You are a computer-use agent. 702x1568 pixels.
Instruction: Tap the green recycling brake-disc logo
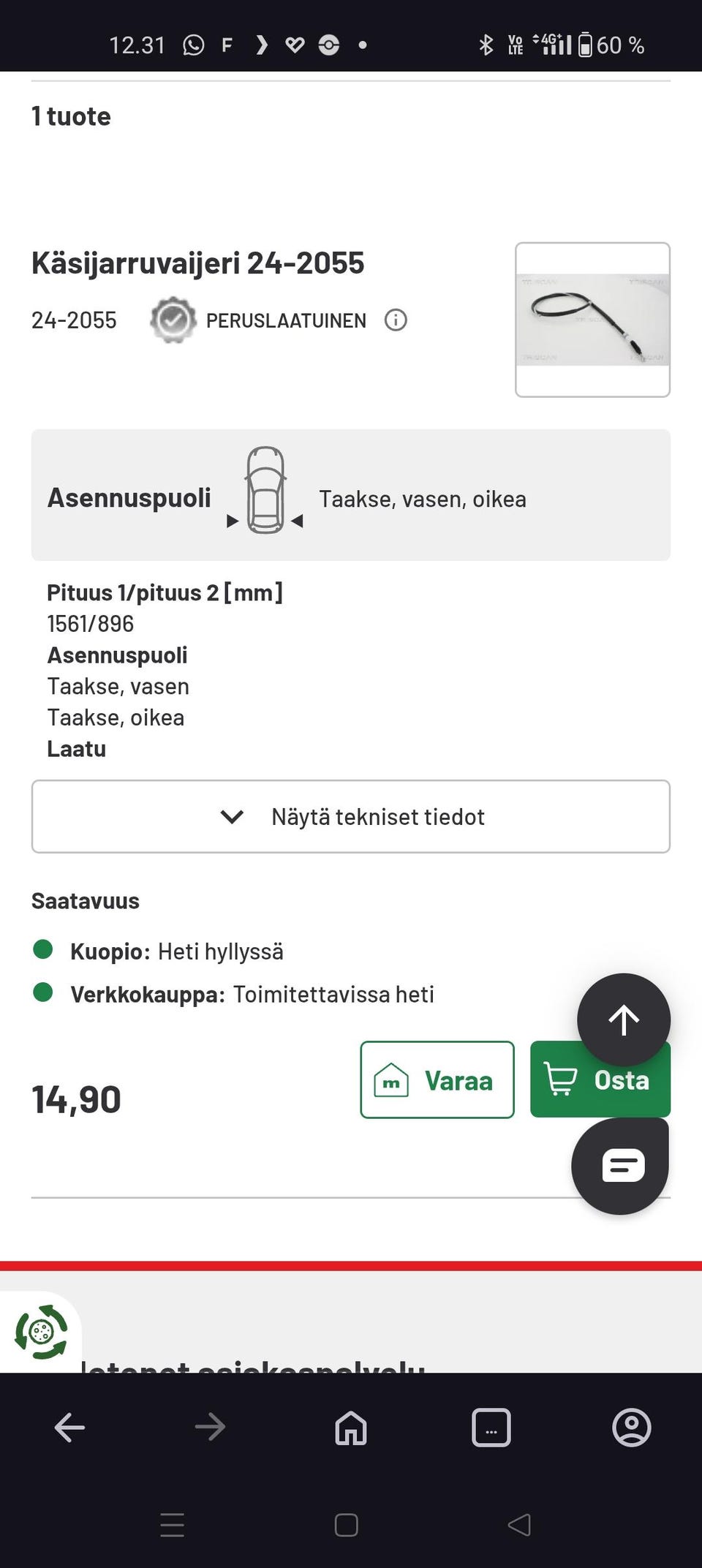click(x=42, y=1333)
